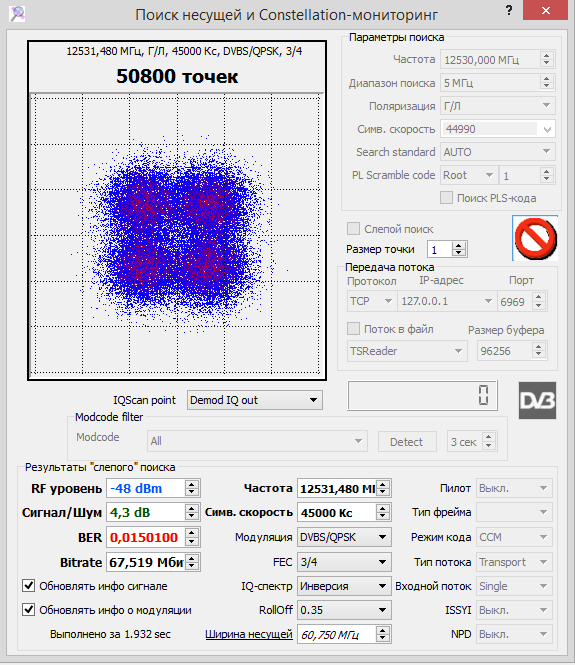Click the Detect button
The image size is (575, 665).
(x=407, y=442)
